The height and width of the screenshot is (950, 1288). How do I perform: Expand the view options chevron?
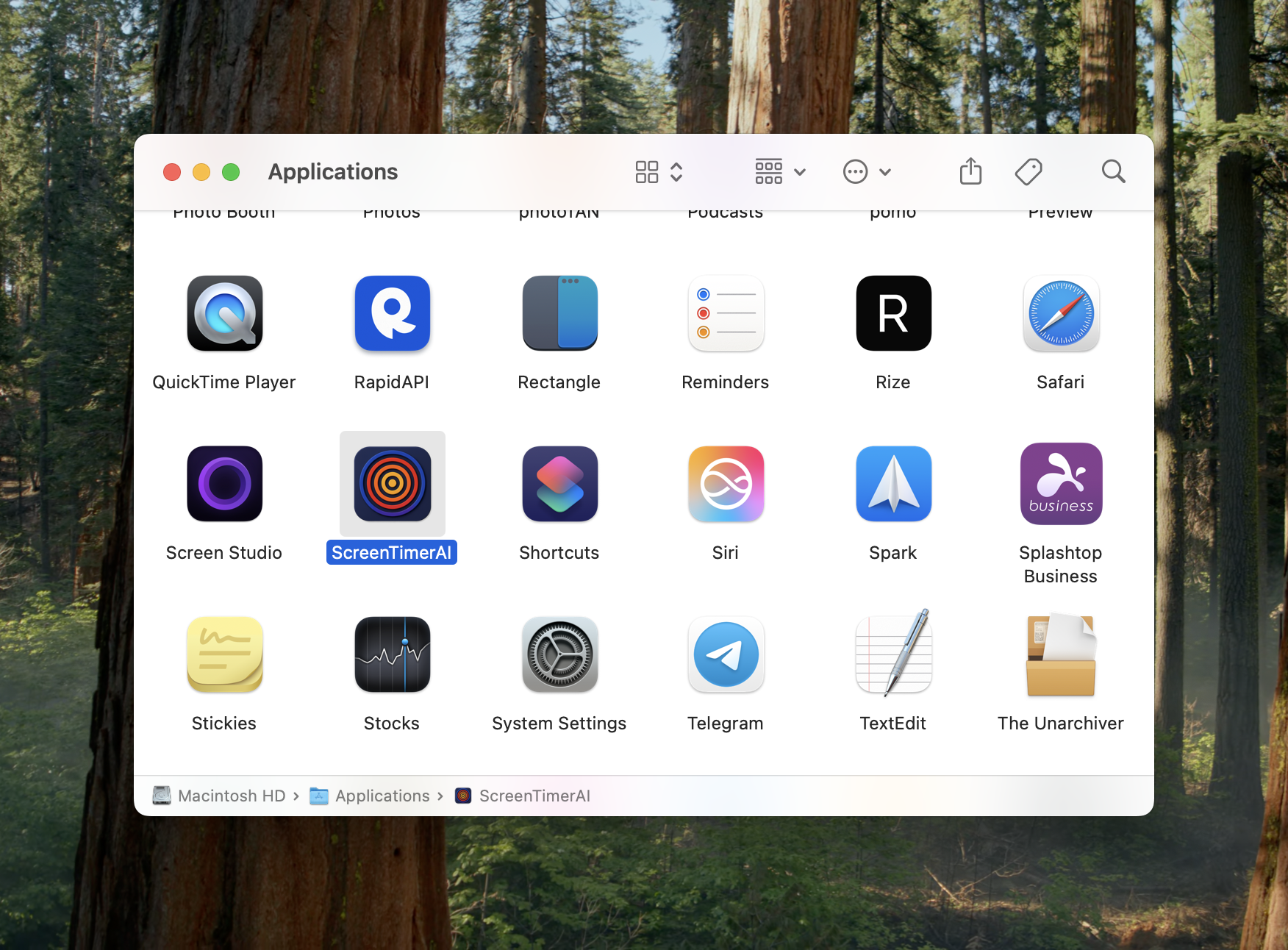pos(675,171)
